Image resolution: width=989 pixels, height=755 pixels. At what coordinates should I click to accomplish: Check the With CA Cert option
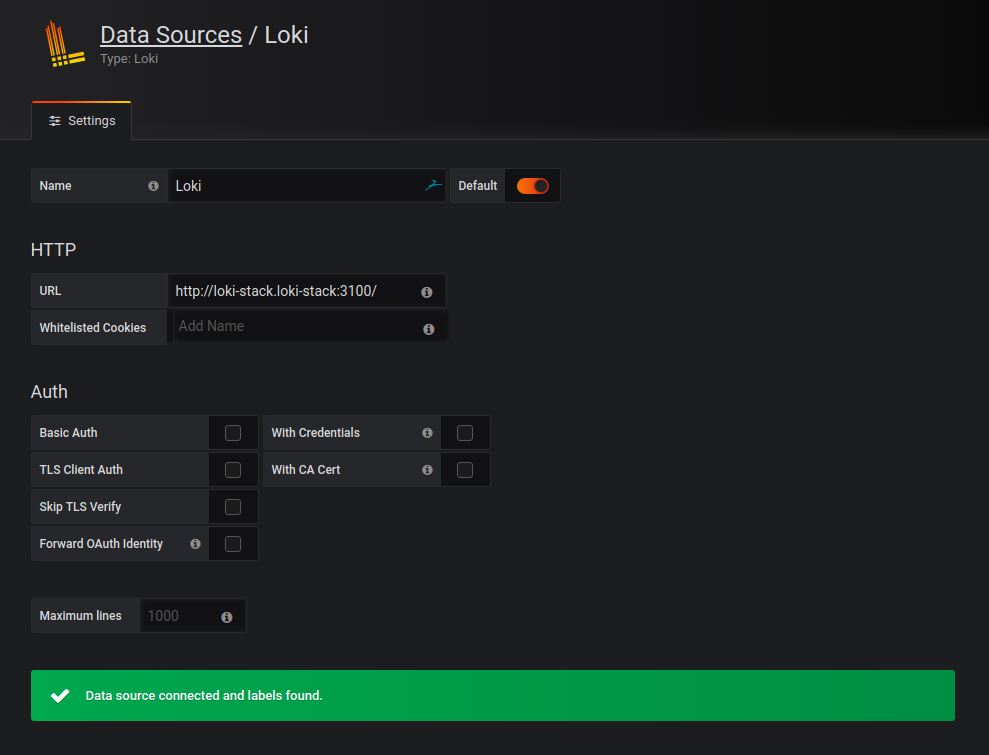click(x=465, y=470)
